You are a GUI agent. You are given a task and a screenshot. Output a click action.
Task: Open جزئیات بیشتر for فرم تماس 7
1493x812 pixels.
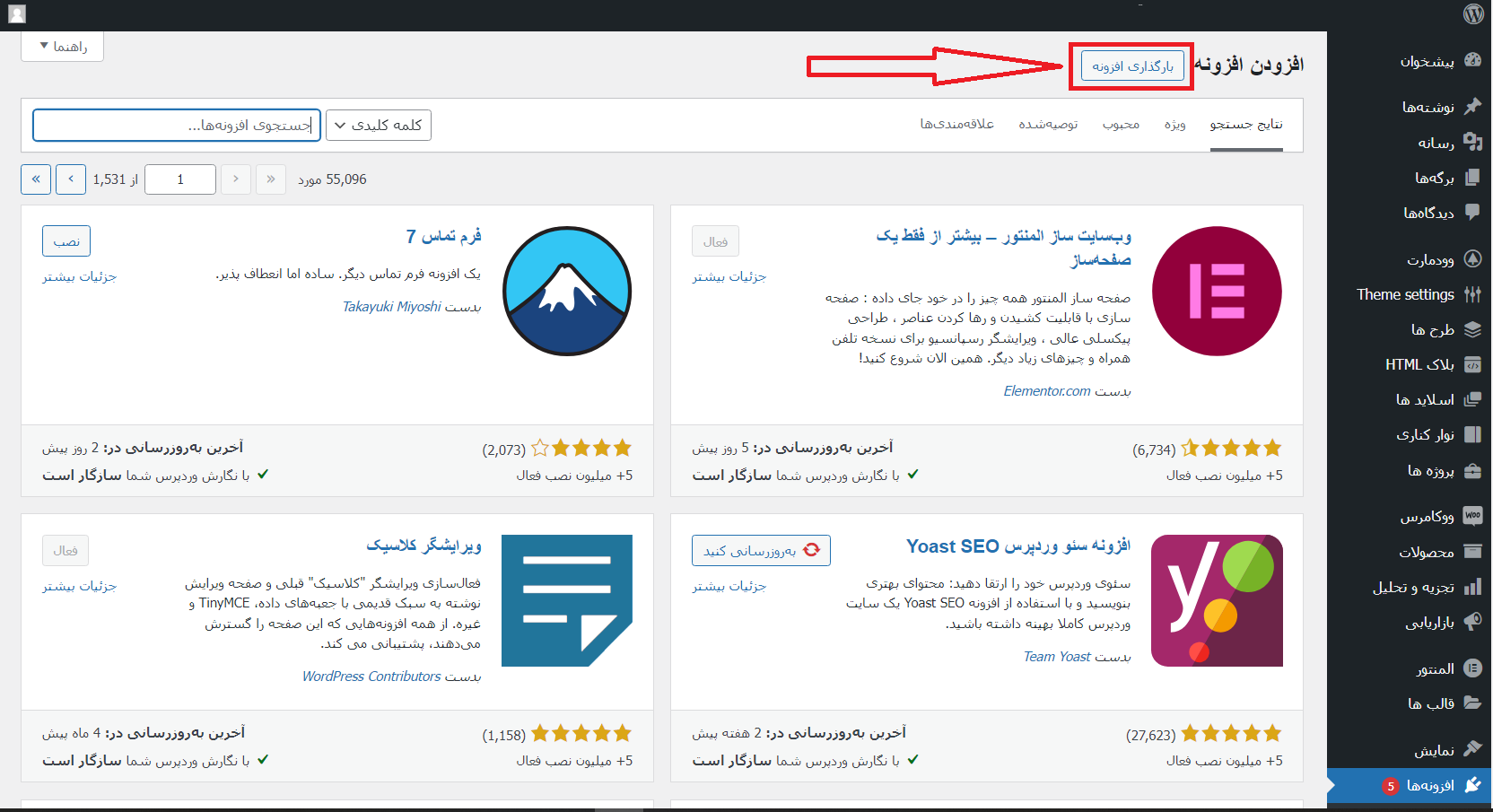point(79,276)
